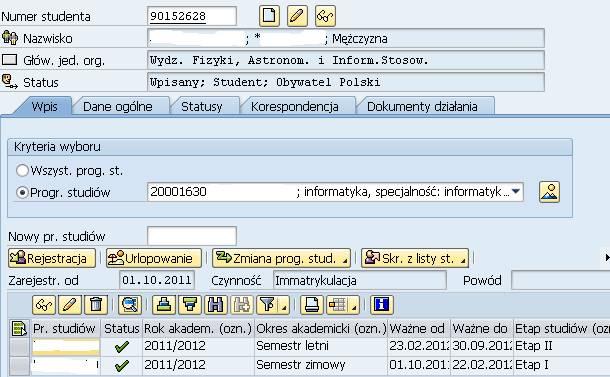Click the Ważne od column header
610x377 pixels.
419,328
